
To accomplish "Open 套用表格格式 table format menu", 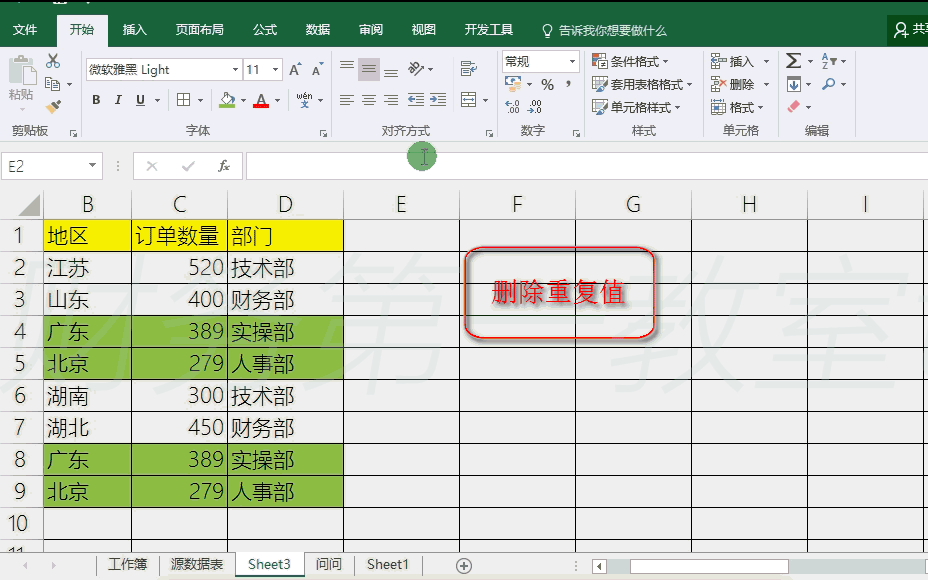I will click(x=642, y=85).
